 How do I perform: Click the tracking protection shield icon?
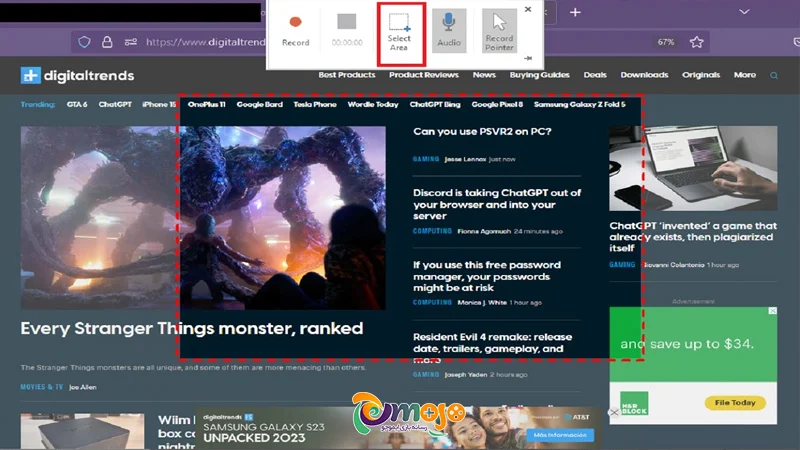coord(84,42)
